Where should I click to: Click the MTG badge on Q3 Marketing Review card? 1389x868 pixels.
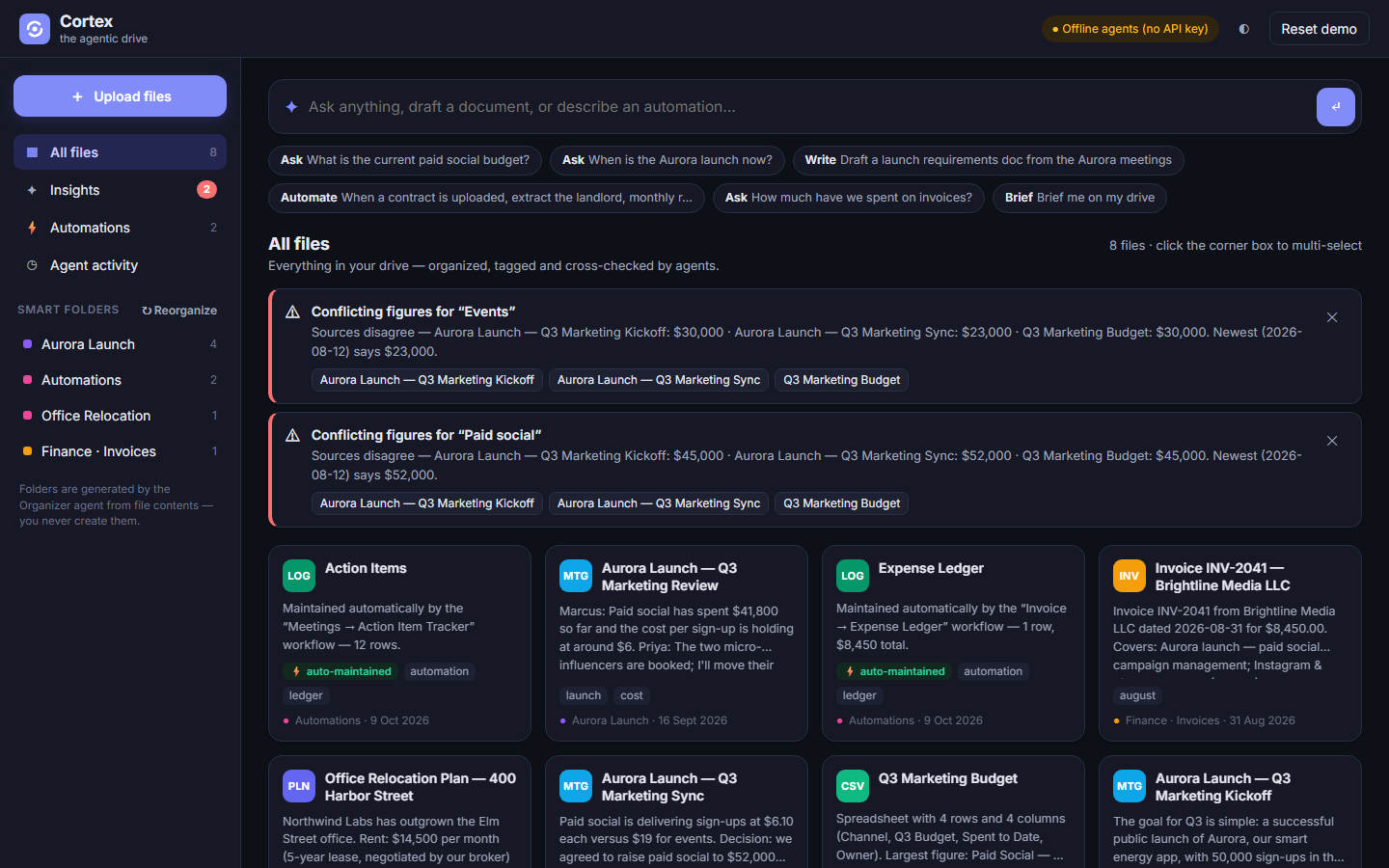click(x=576, y=576)
